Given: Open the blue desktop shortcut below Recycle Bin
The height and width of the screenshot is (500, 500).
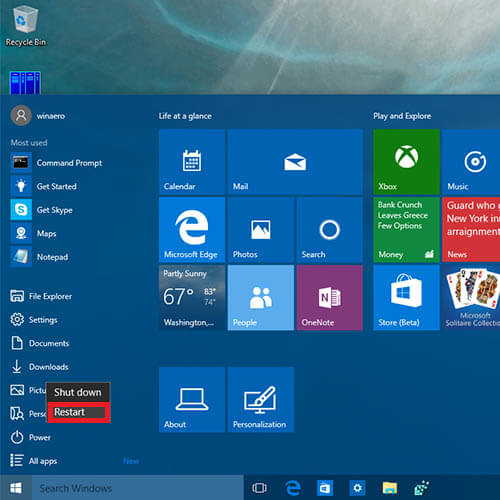Looking at the screenshot, I should 25,83.
